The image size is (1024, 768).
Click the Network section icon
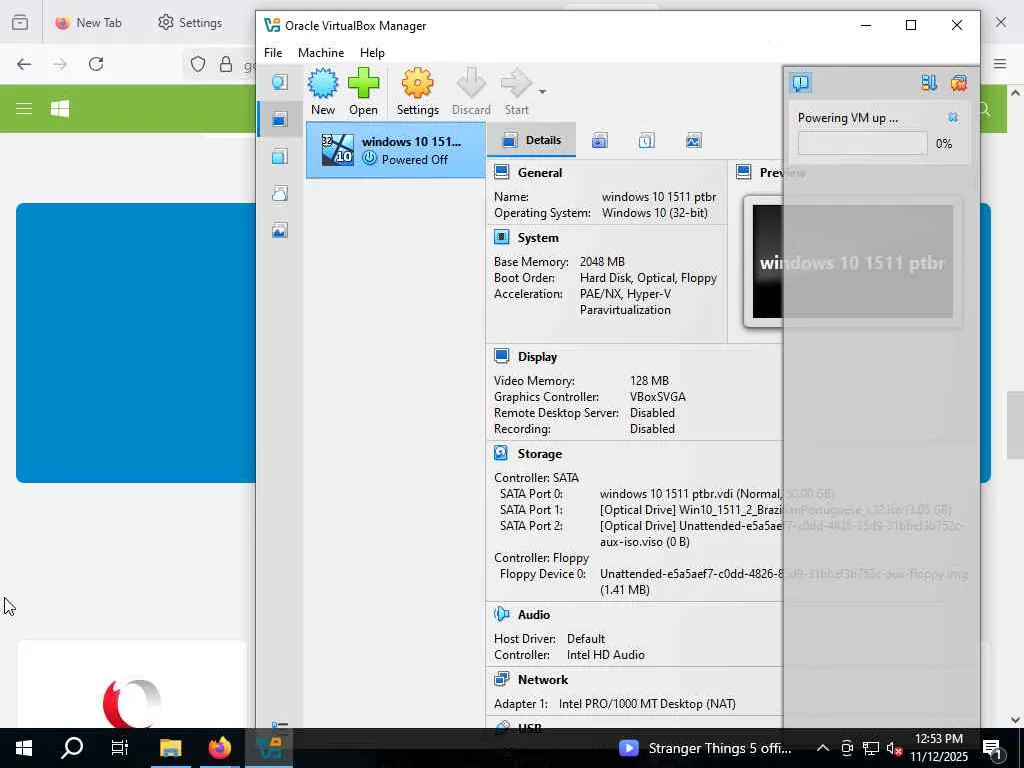pyautogui.click(x=502, y=679)
